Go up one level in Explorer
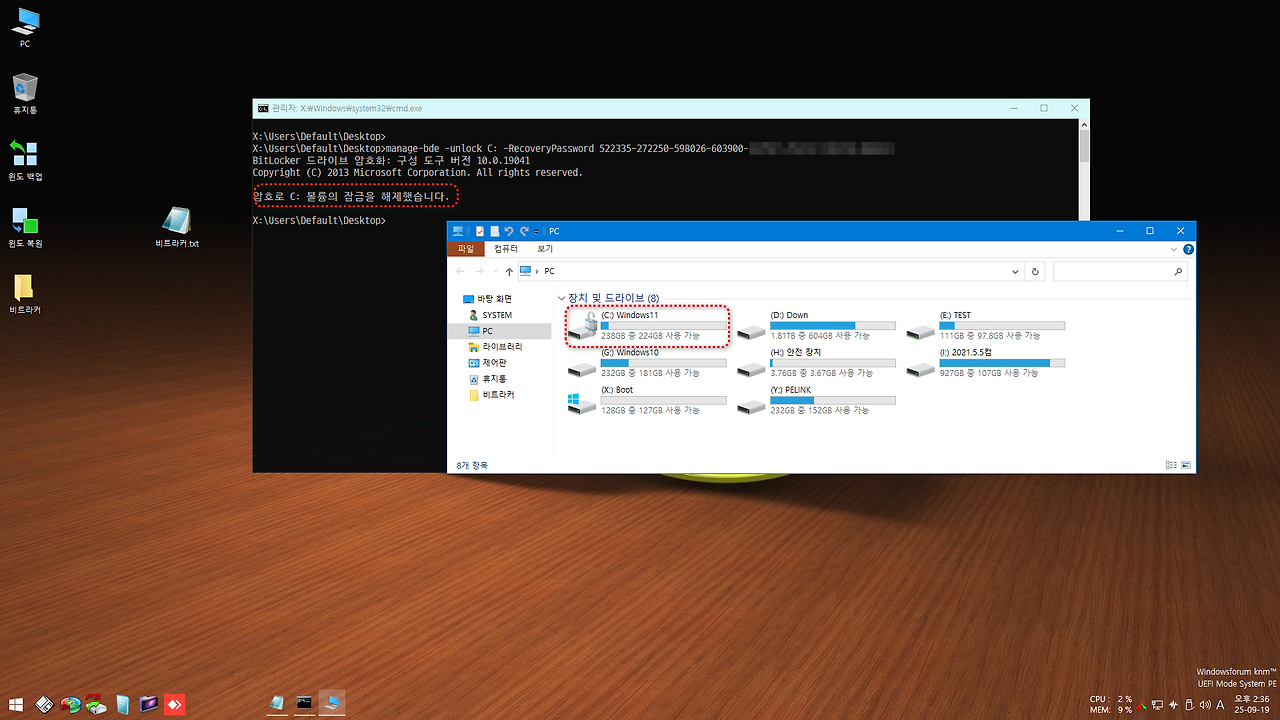Viewport: 1280px width, 720px height. click(x=509, y=271)
